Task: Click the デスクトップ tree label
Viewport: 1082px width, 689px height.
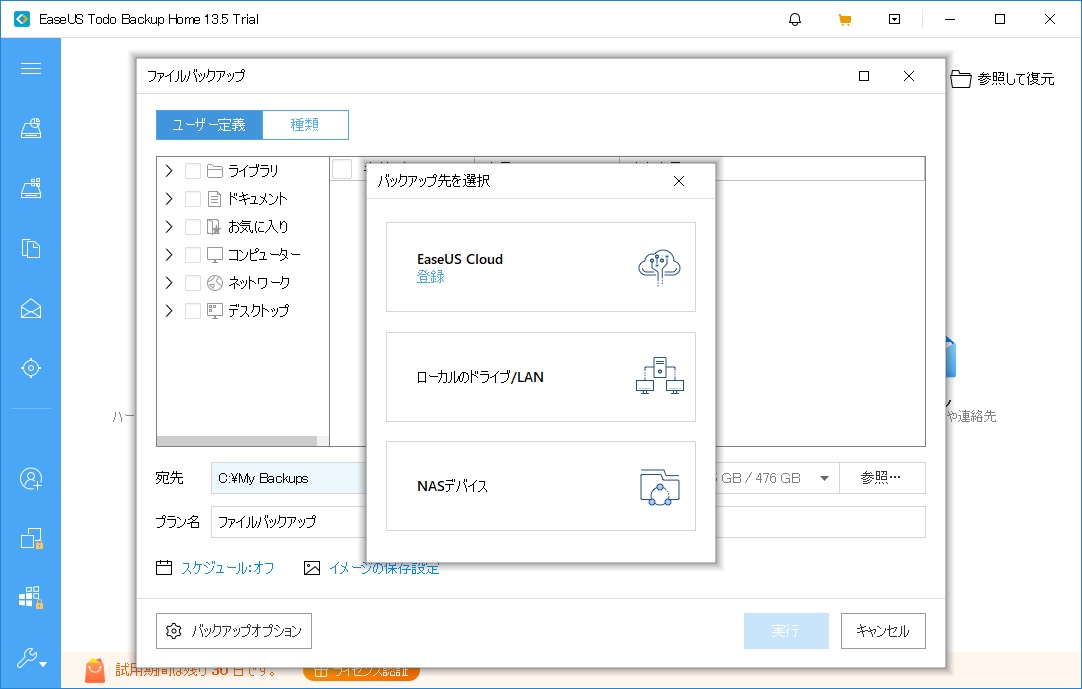Action: coord(259,311)
